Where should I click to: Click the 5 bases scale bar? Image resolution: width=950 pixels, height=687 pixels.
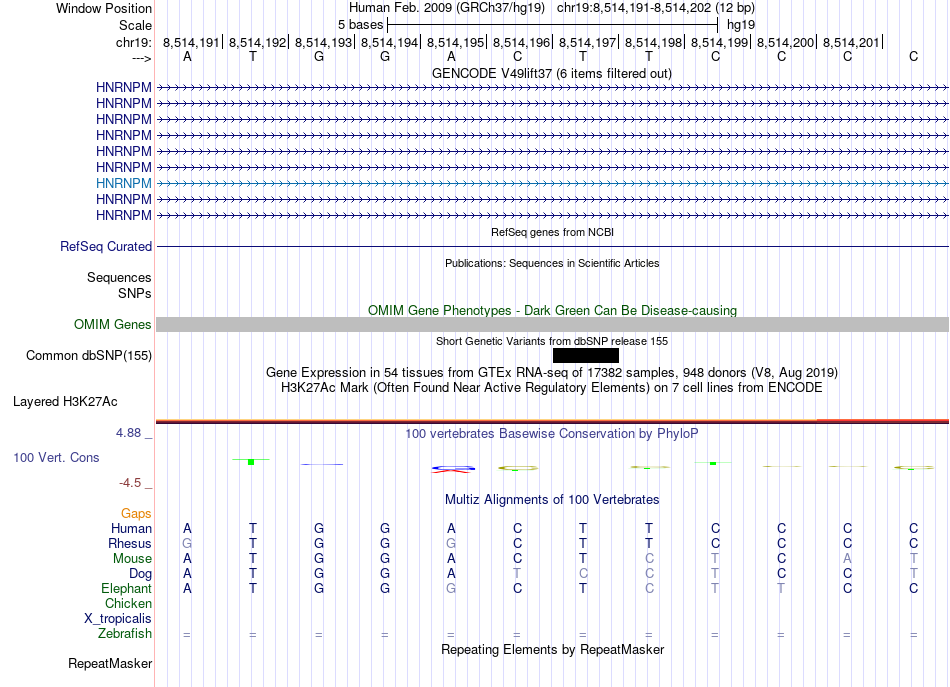click(553, 25)
